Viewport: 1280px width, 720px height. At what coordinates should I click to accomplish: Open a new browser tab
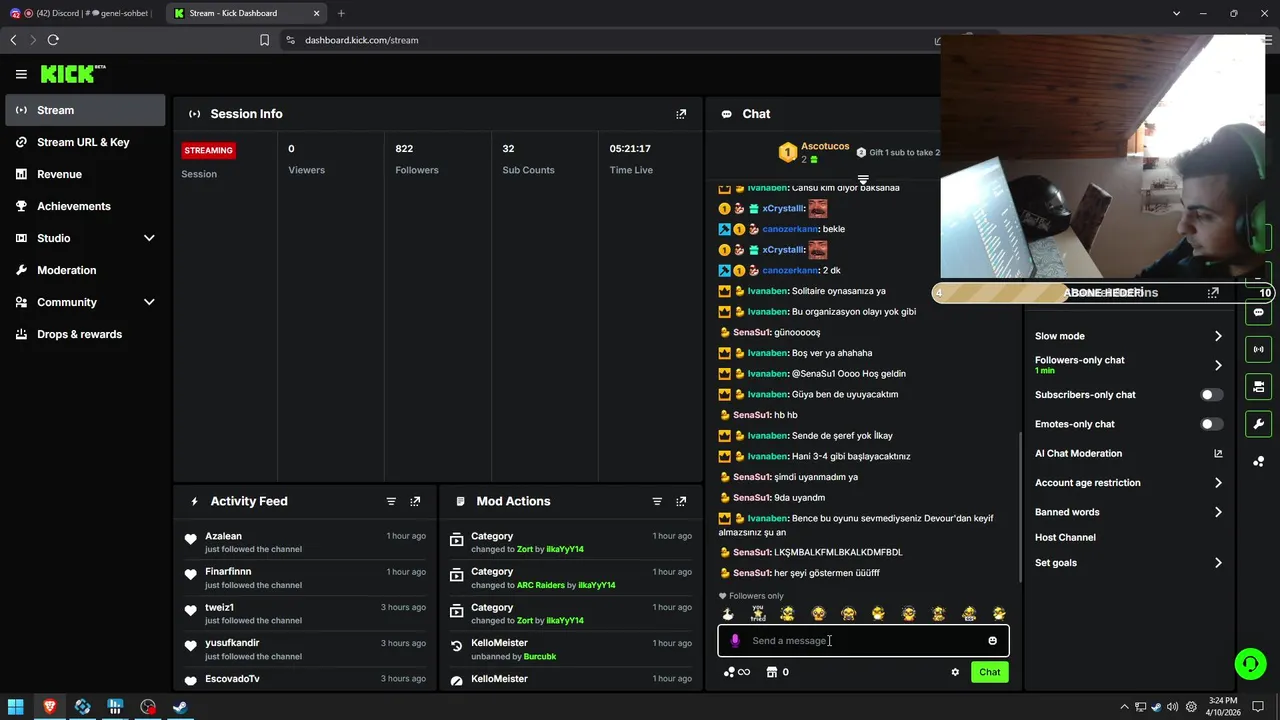[x=341, y=13]
